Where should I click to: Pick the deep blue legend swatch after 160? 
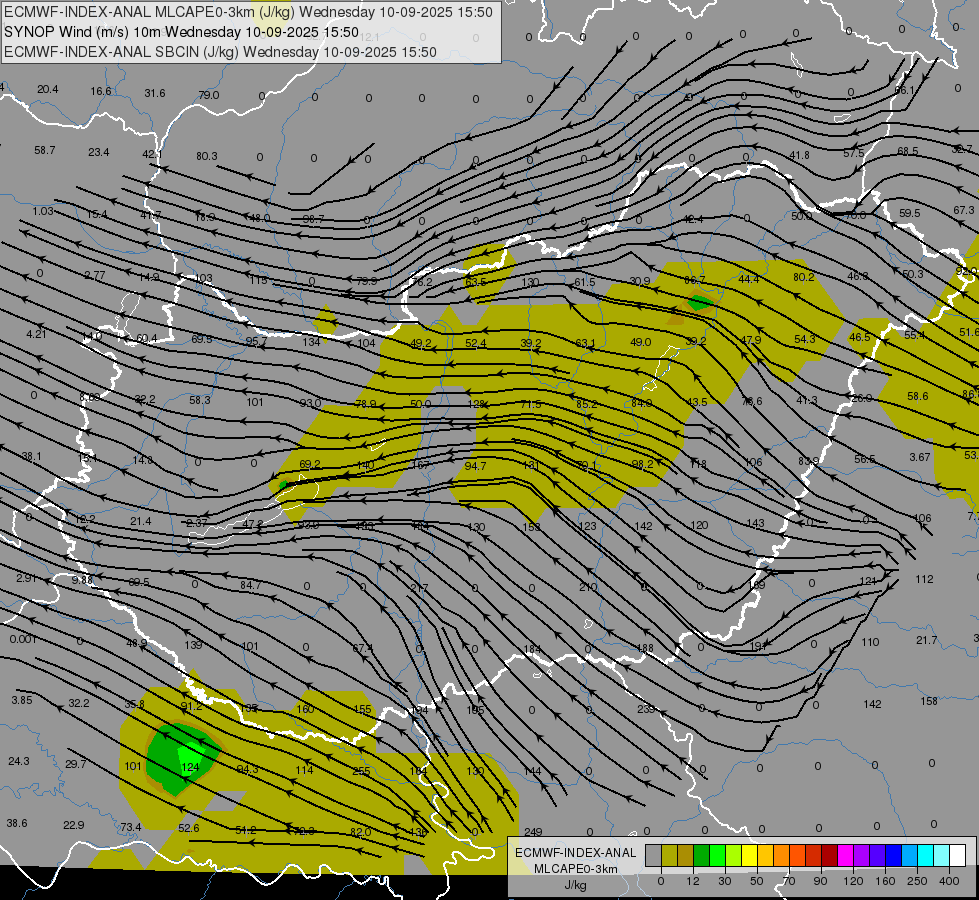coord(893,855)
